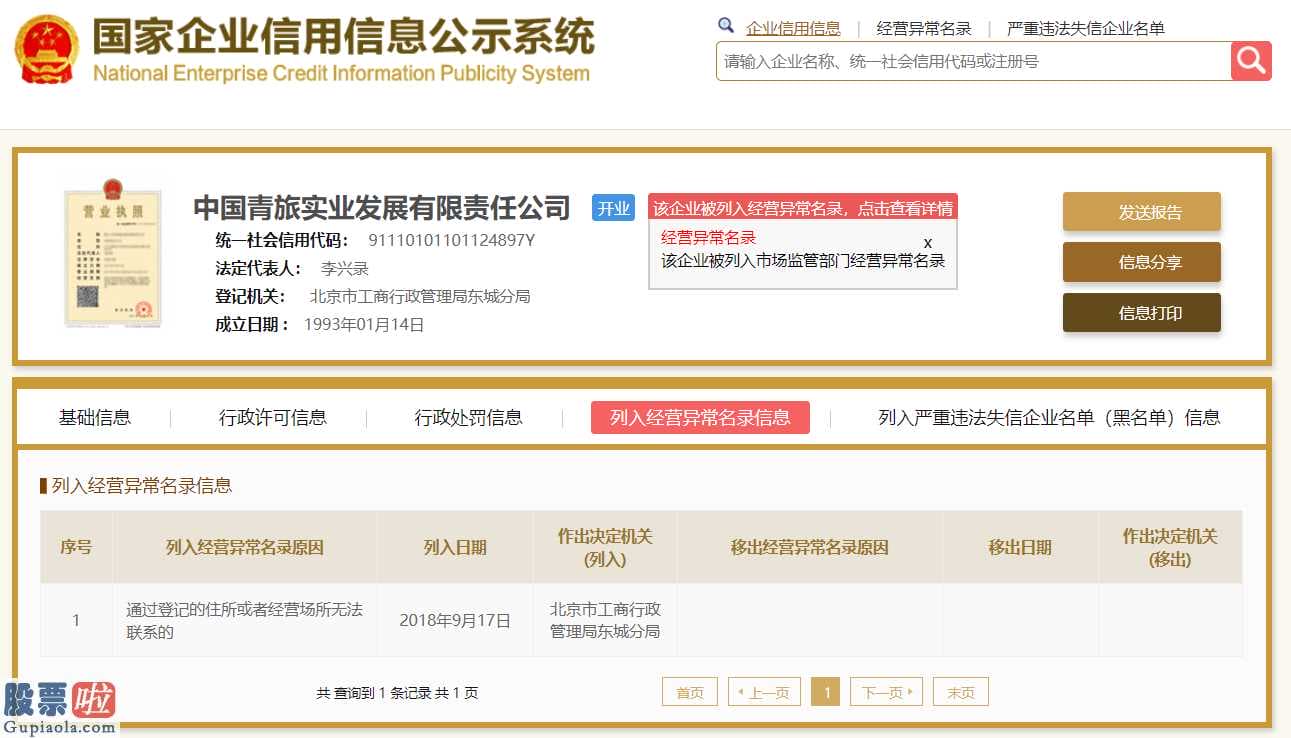Click the blue 开业 status badge
Viewport: 1291px width, 738px height.
613,208
